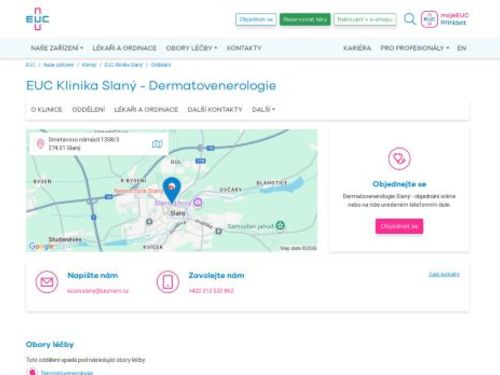Expand the OBORY LÉČBY dropdown
The image size is (500, 375).
click(192, 48)
